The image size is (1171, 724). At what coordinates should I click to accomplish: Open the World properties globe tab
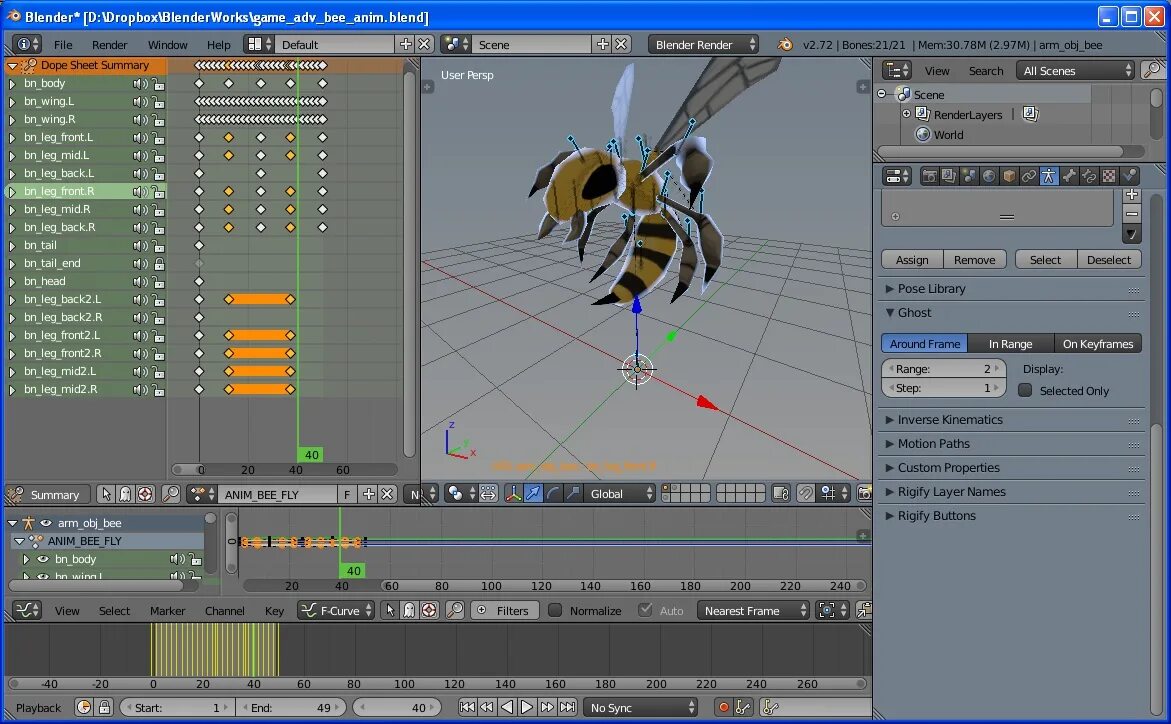tap(989, 176)
